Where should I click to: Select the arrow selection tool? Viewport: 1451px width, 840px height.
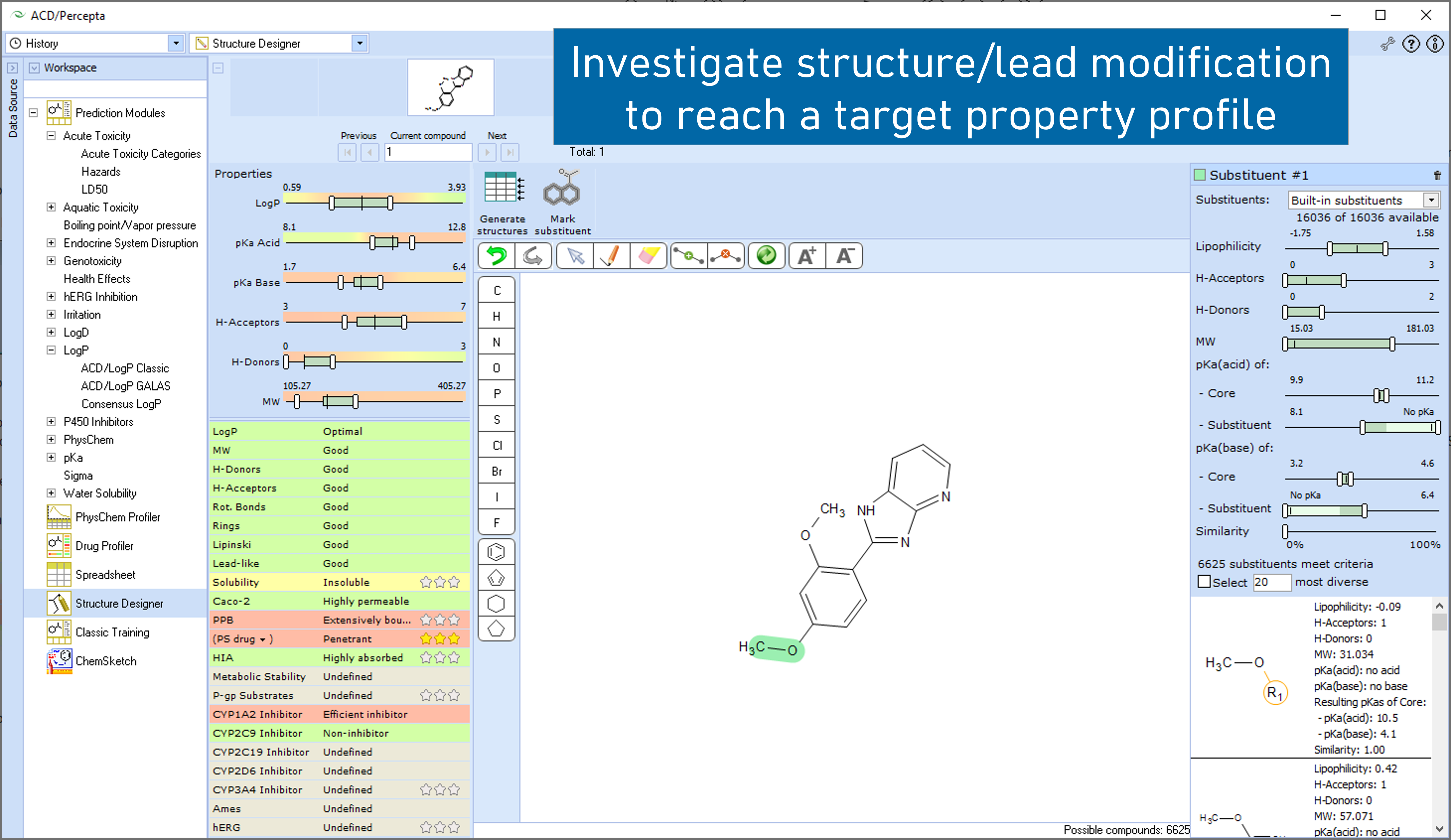coord(575,256)
